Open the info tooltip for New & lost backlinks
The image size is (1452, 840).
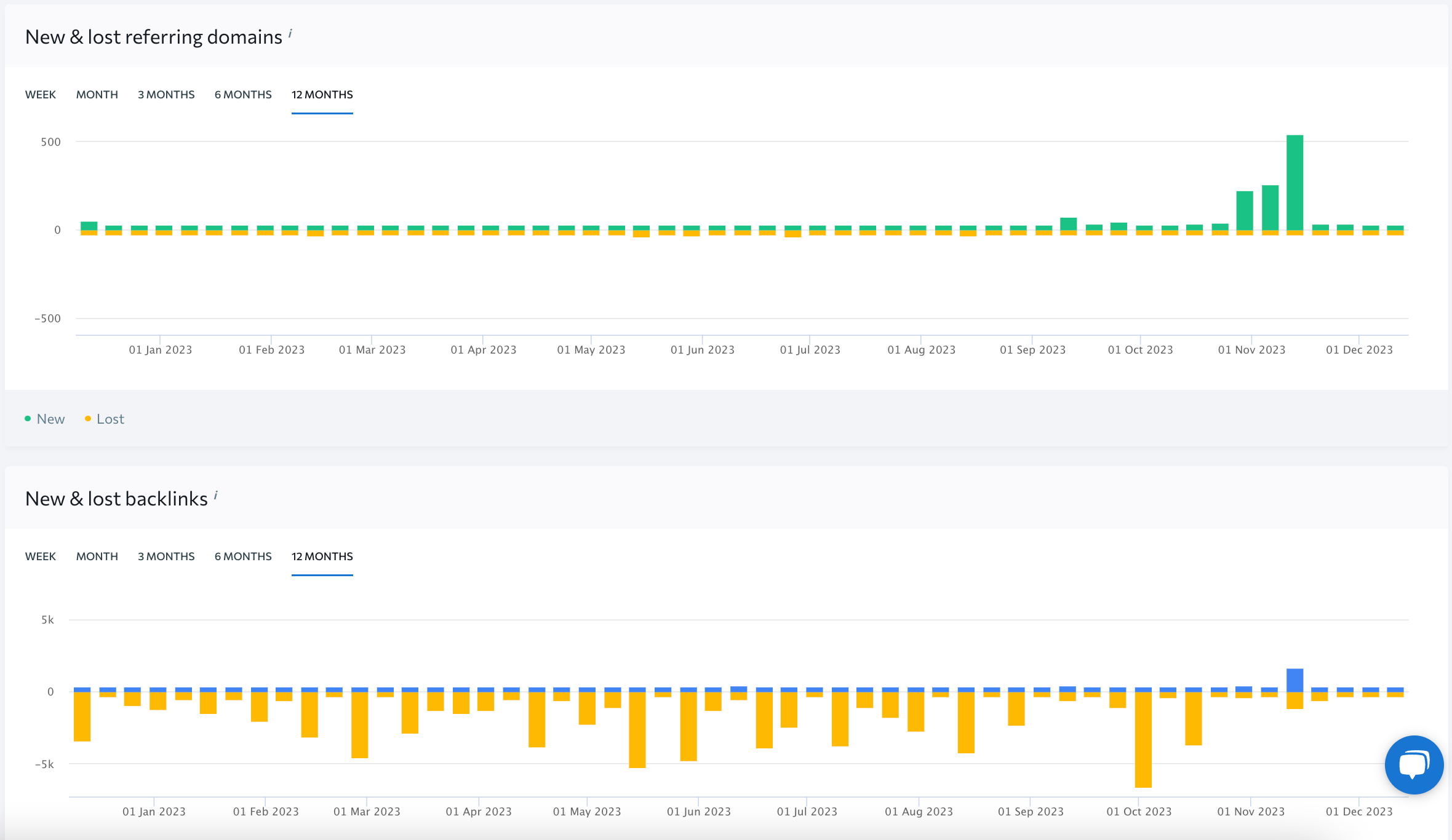tap(215, 494)
